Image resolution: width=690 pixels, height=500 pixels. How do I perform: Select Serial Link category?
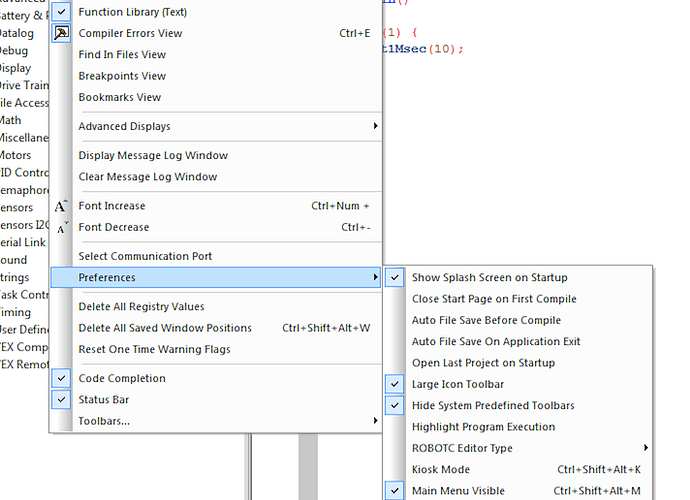(23, 243)
